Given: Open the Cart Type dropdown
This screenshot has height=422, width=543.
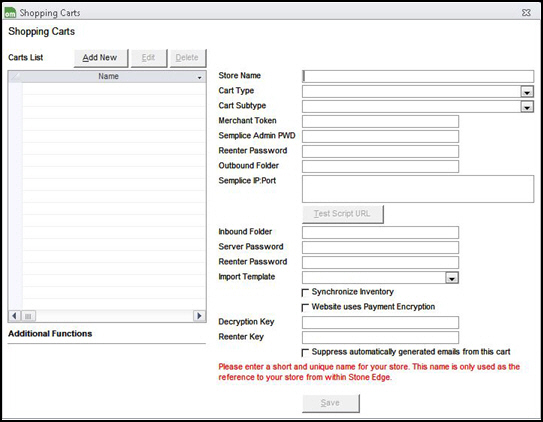Looking at the screenshot, I should (x=527, y=92).
